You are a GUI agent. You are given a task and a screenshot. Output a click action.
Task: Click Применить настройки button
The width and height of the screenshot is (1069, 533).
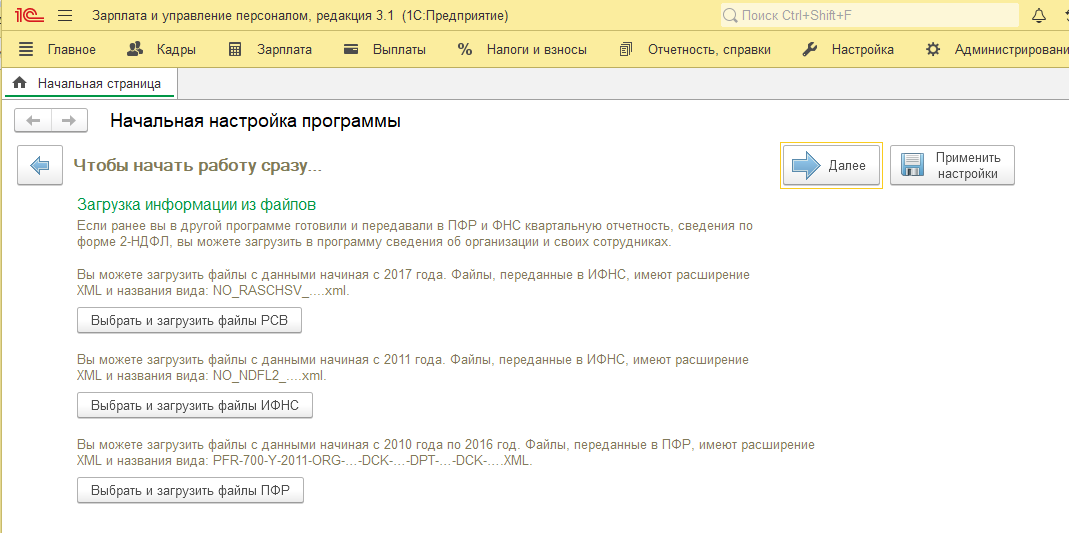[952, 165]
